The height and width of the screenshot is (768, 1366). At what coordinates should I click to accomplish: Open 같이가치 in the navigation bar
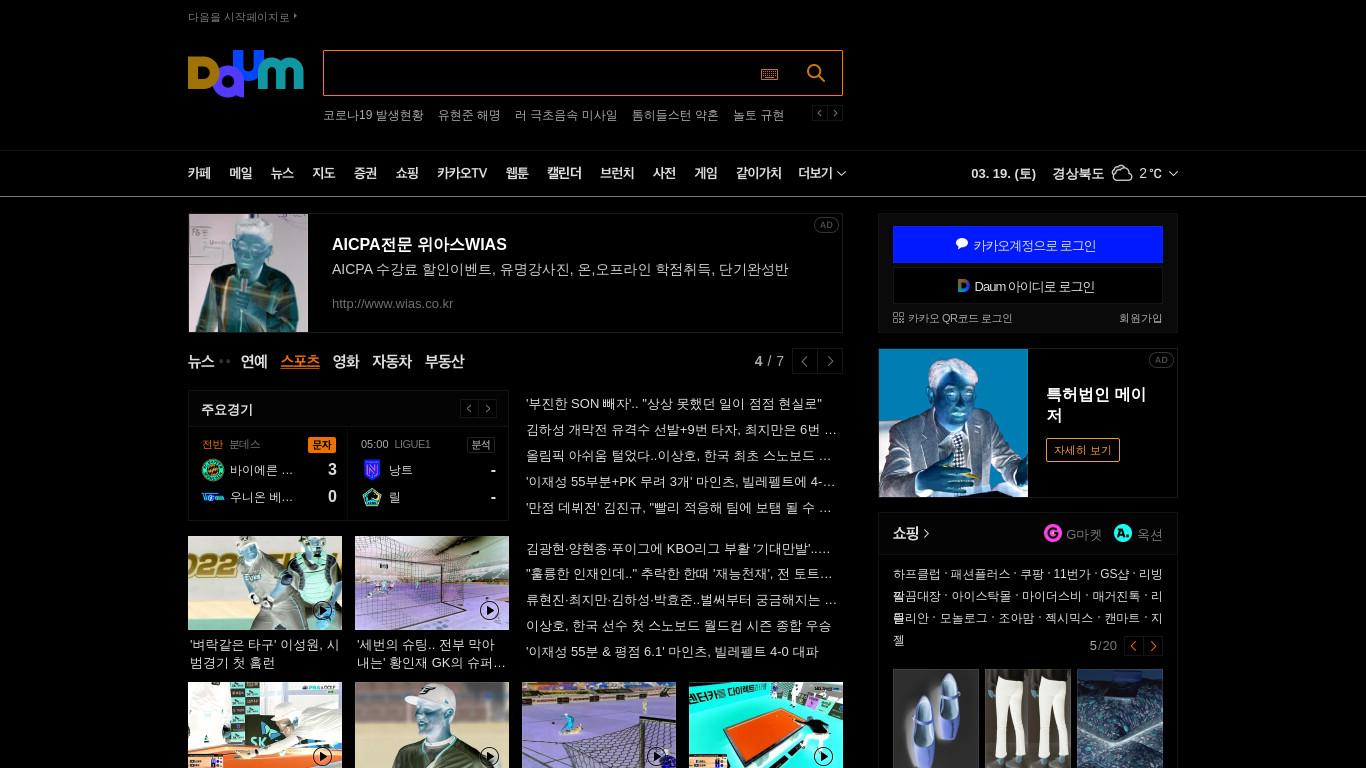759,173
